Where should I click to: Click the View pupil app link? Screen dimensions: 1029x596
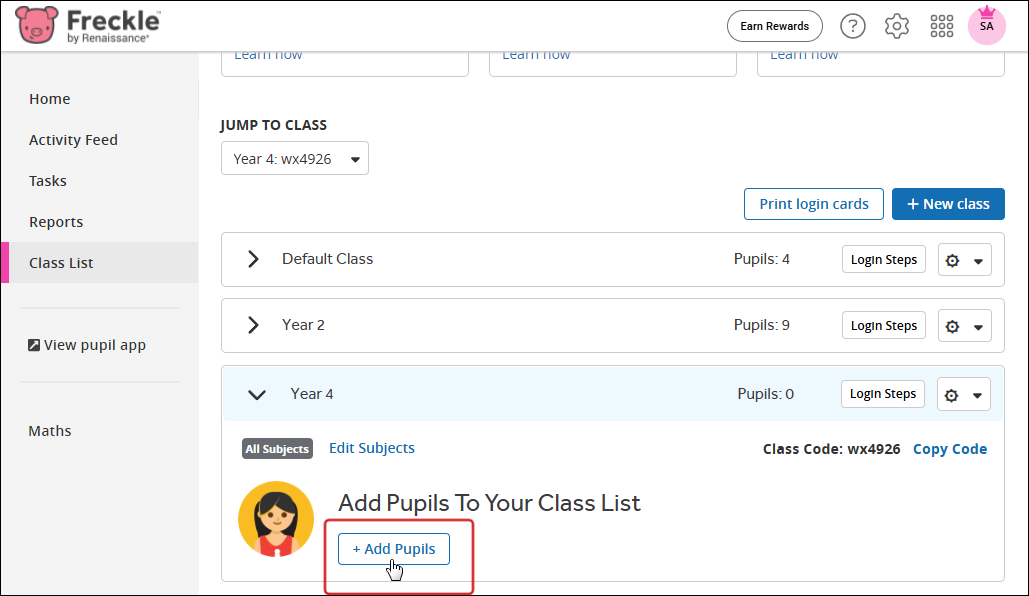point(87,345)
